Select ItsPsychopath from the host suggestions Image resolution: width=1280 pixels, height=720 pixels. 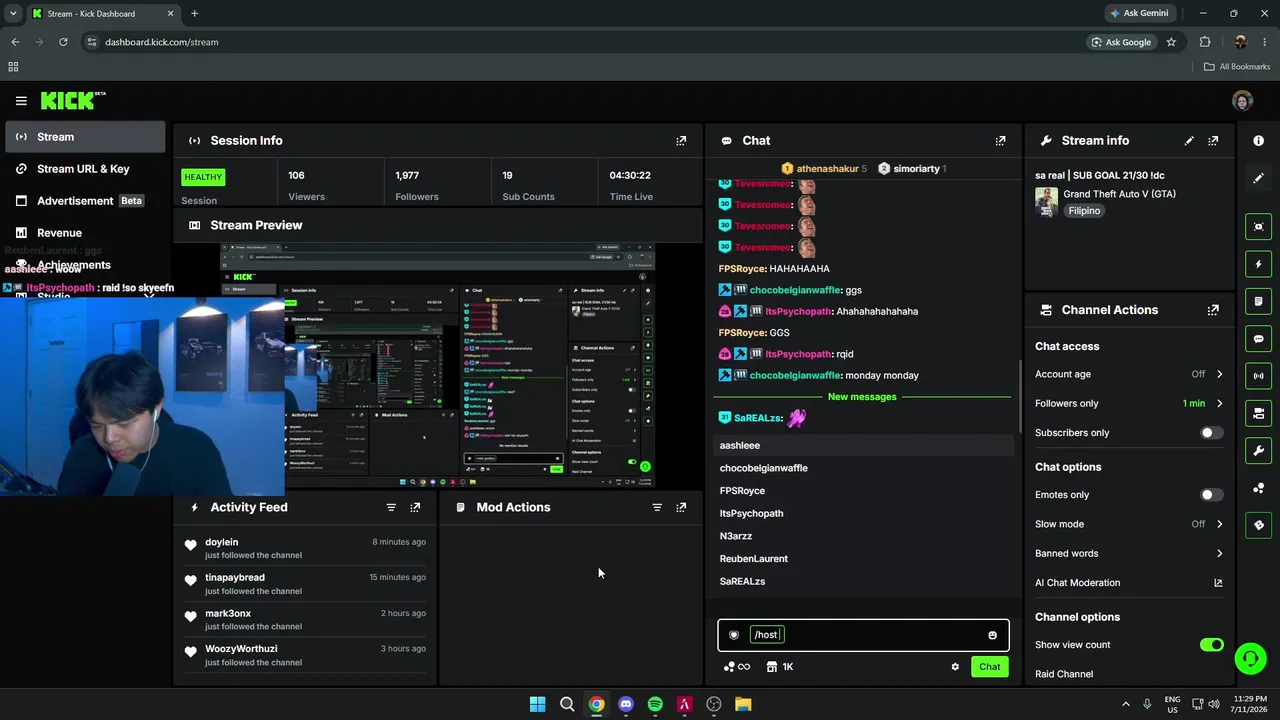coord(865,513)
